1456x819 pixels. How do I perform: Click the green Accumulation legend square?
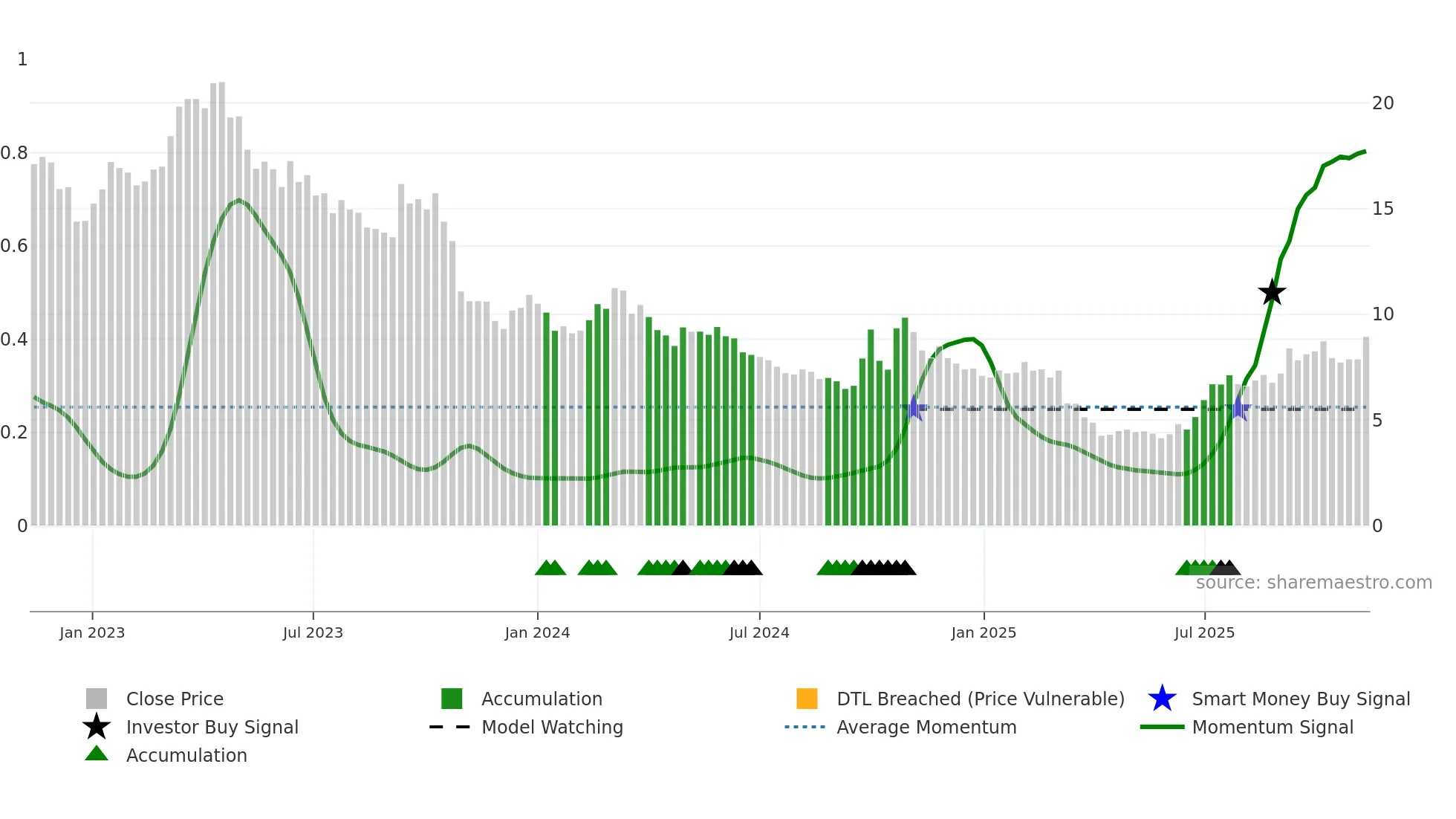pos(452,699)
